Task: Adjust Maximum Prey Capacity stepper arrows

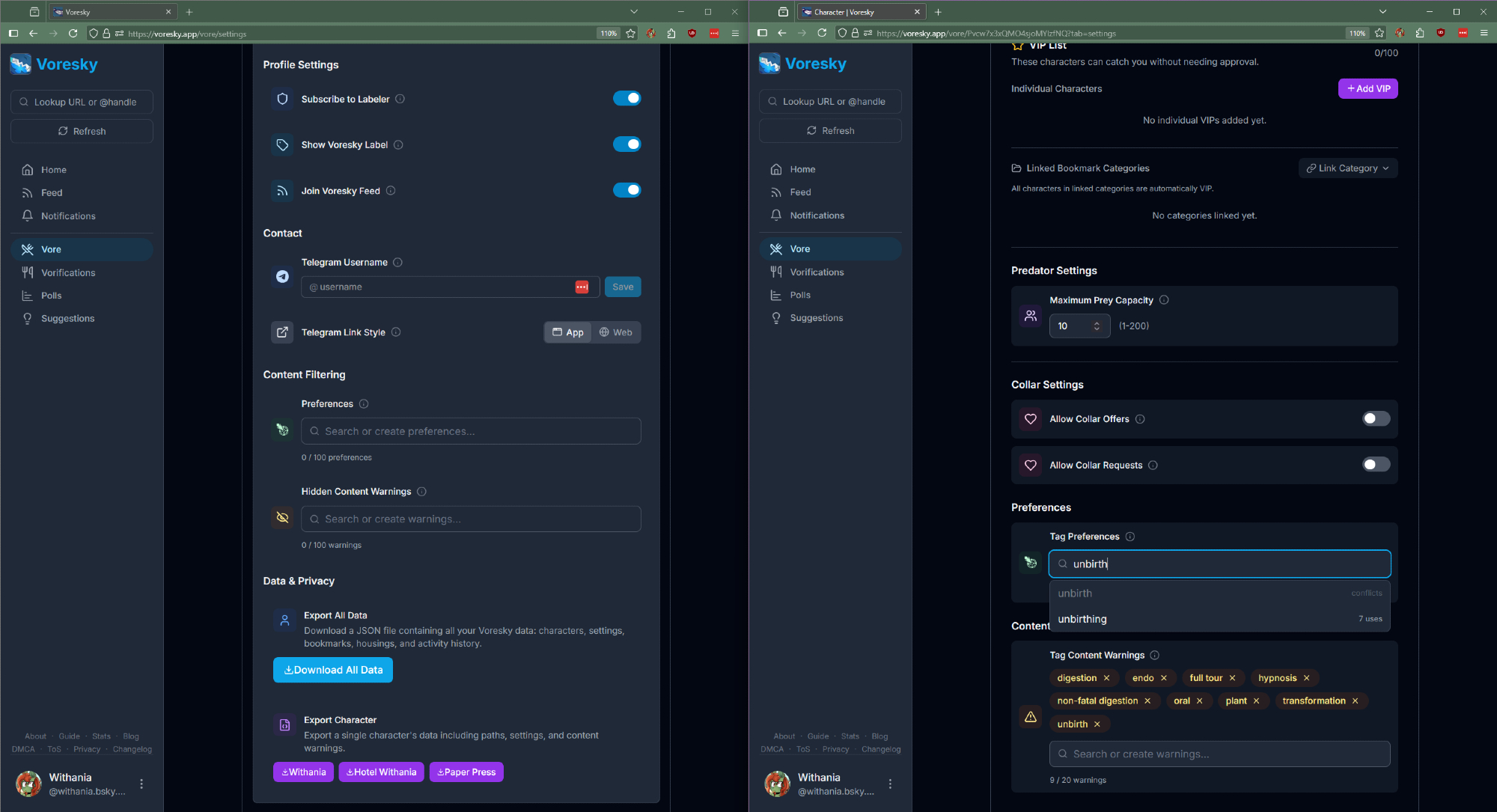Action: (x=1097, y=326)
